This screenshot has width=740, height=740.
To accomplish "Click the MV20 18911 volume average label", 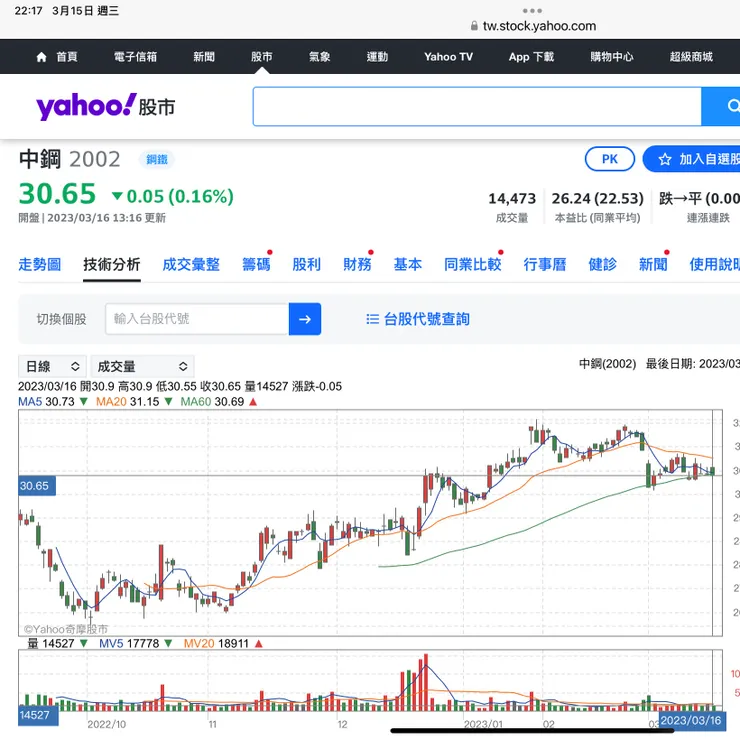I will pos(216,643).
